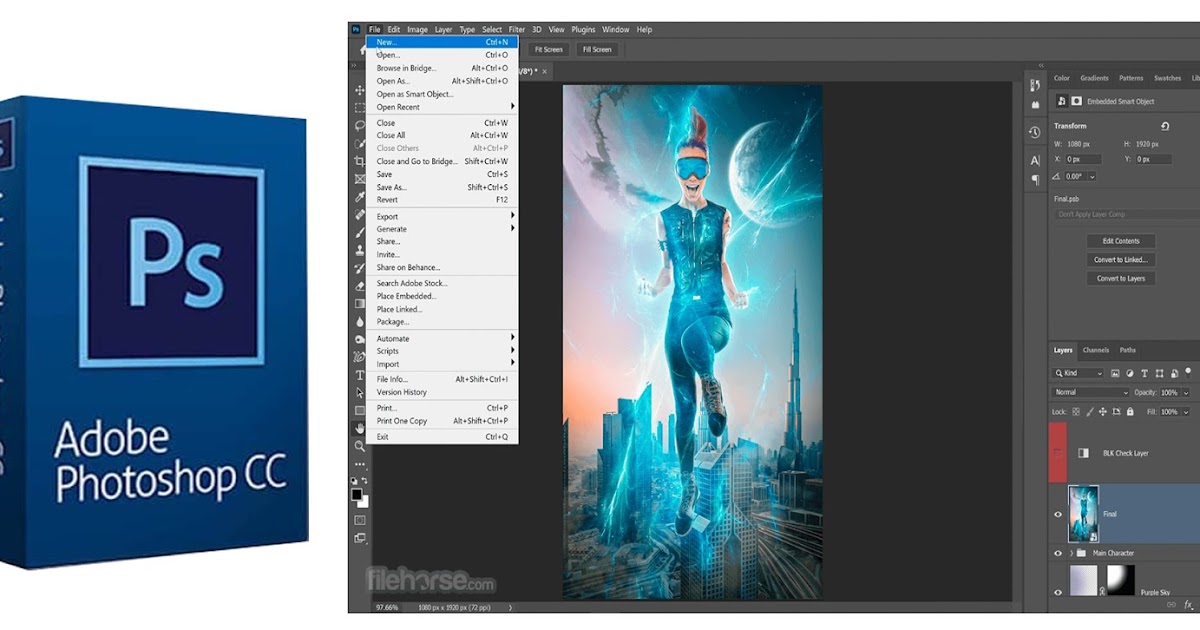This screenshot has height=630, width=1200.
Task: Select the Lasso tool
Action: (360, 126)
